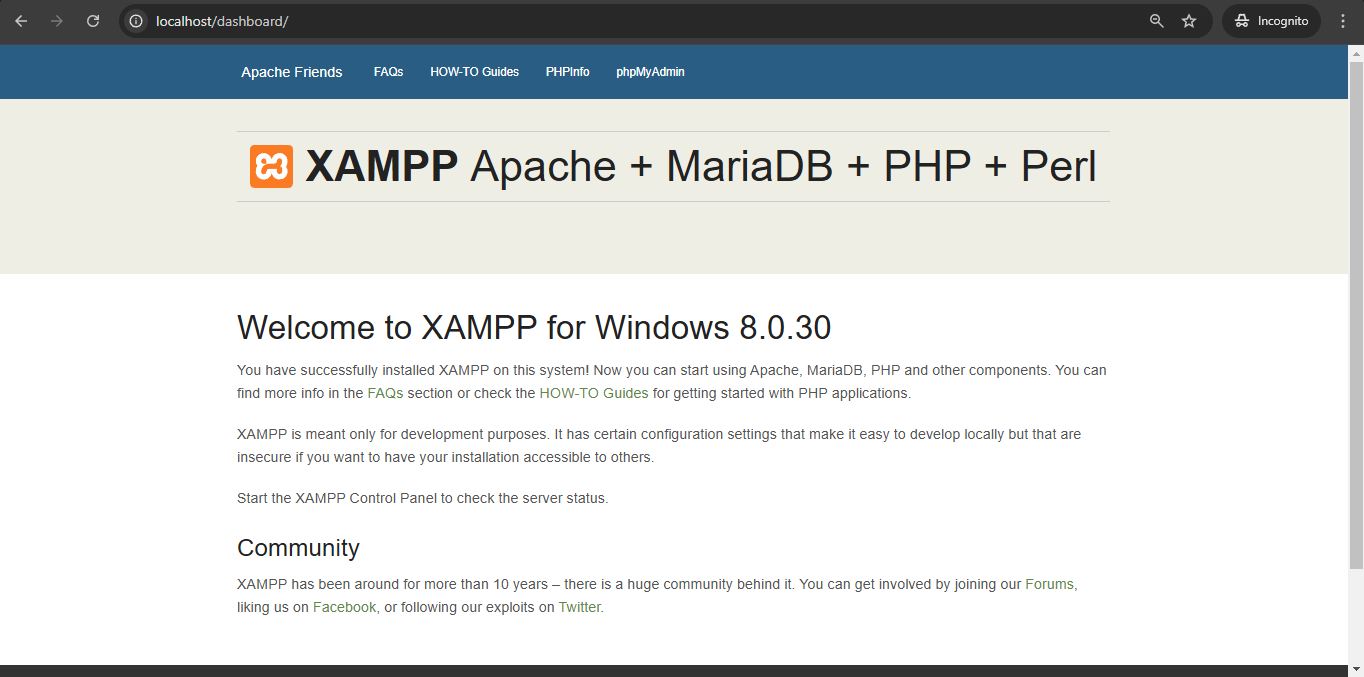Visit the Twitter link under Community

point(580,607)
